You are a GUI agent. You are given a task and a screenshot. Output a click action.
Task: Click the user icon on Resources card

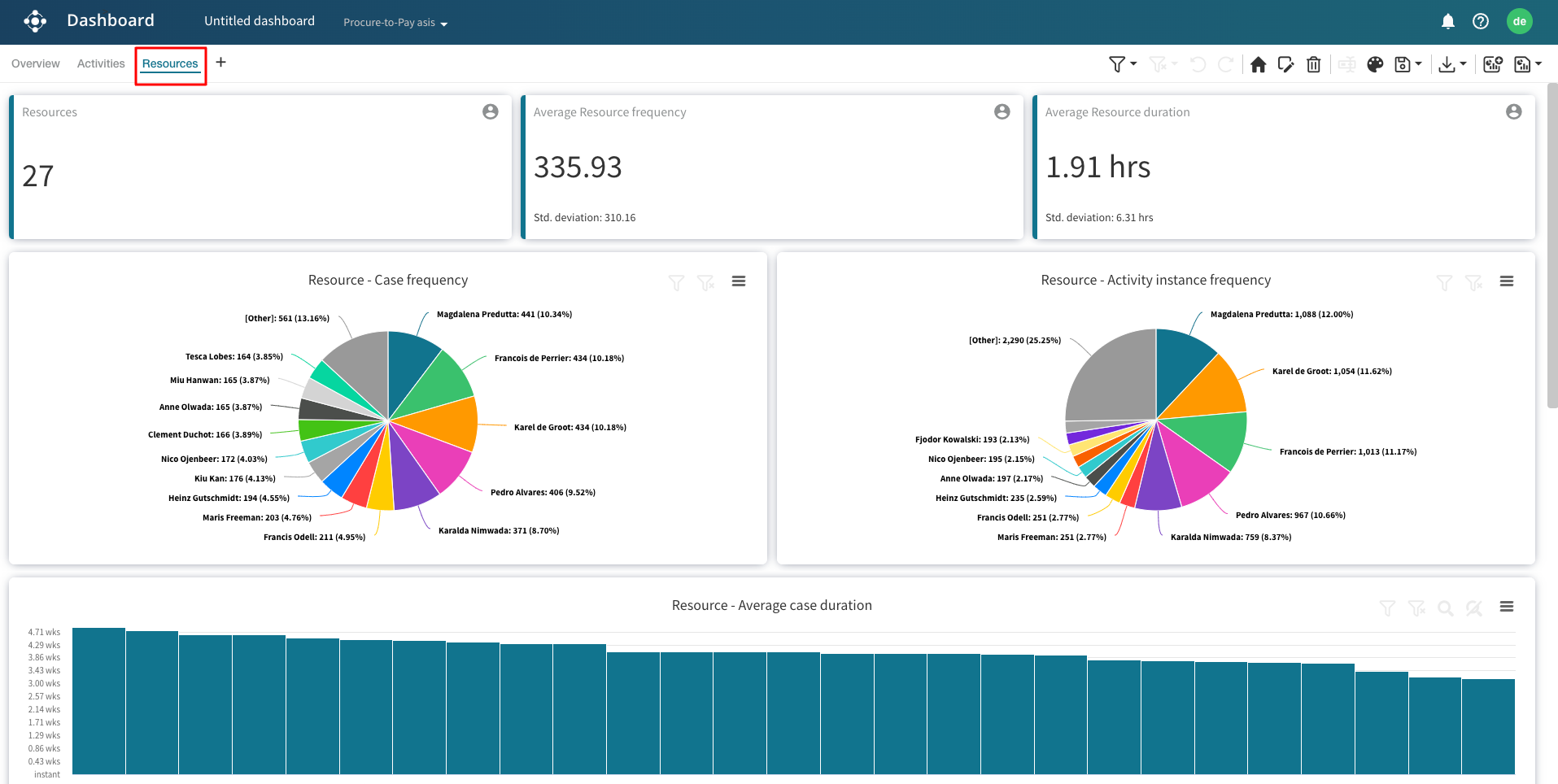point(490,112)
